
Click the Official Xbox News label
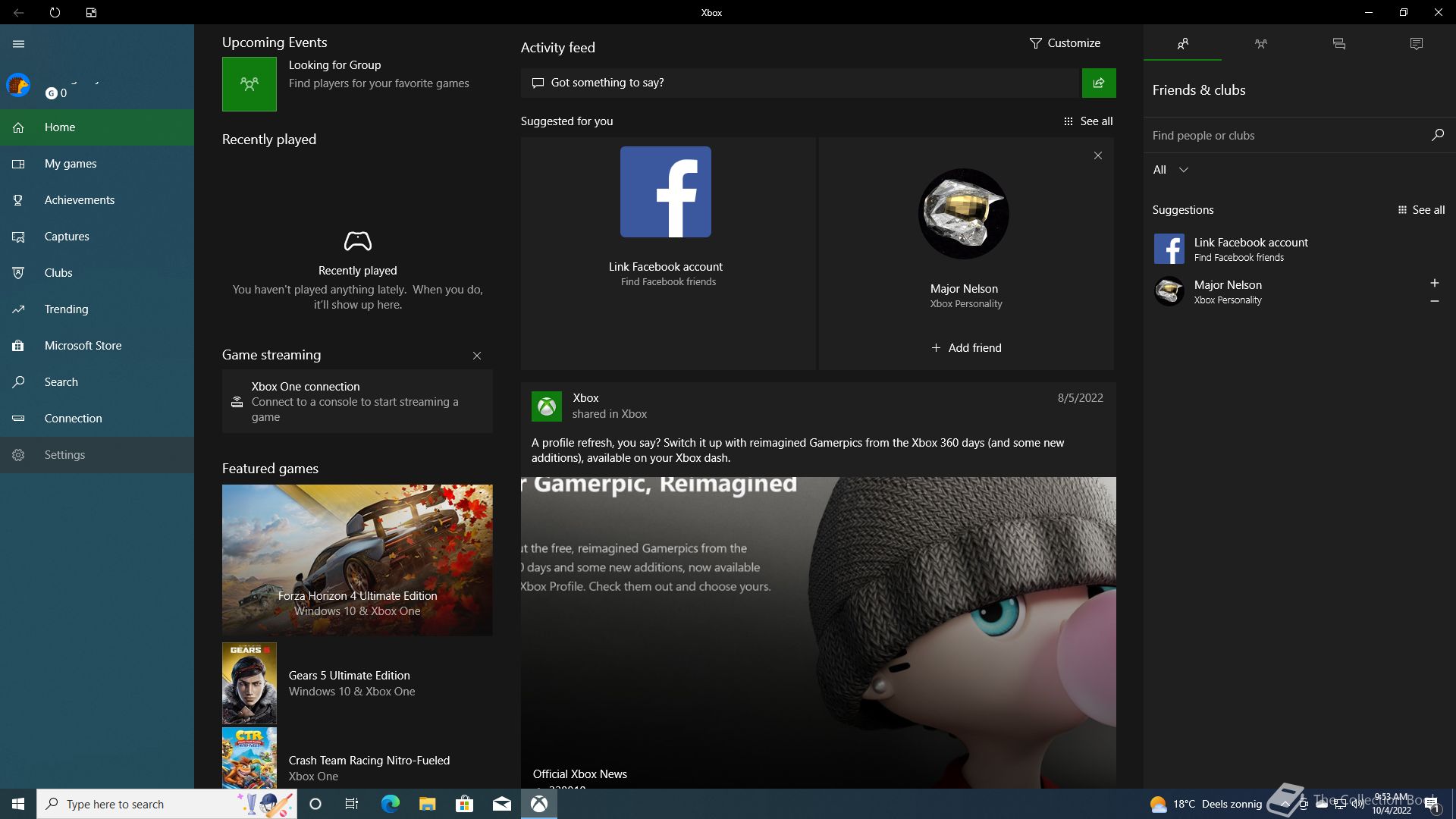580,774
